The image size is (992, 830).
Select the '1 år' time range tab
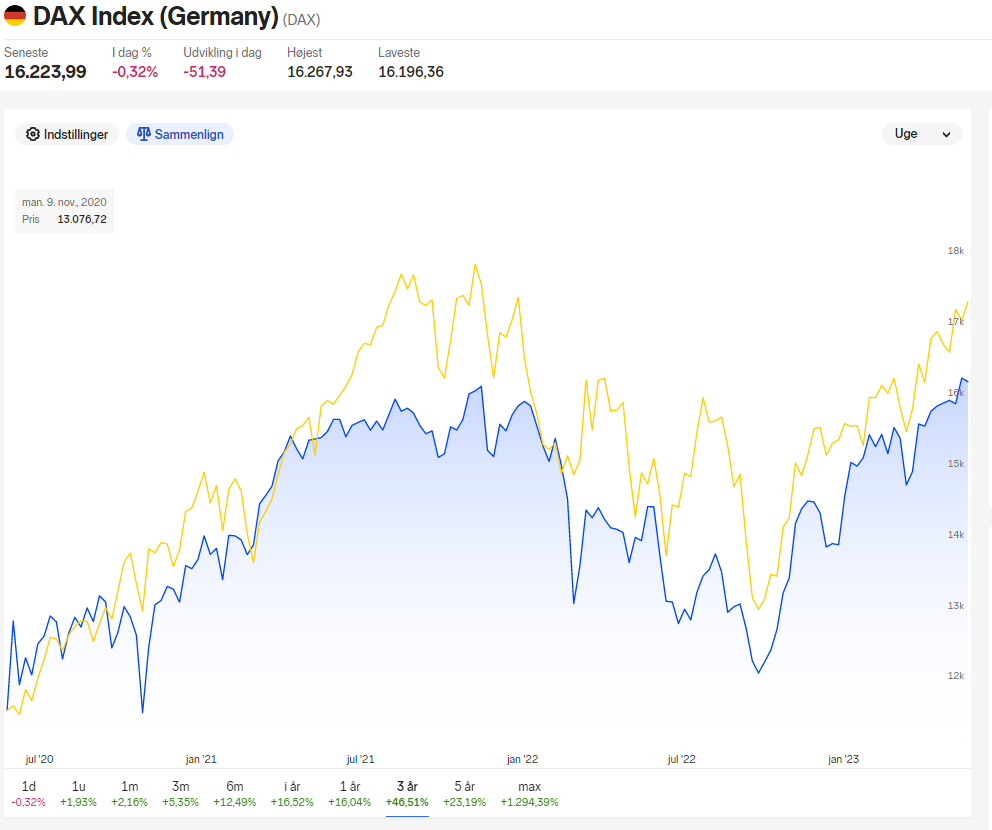(x=350, y=793)
